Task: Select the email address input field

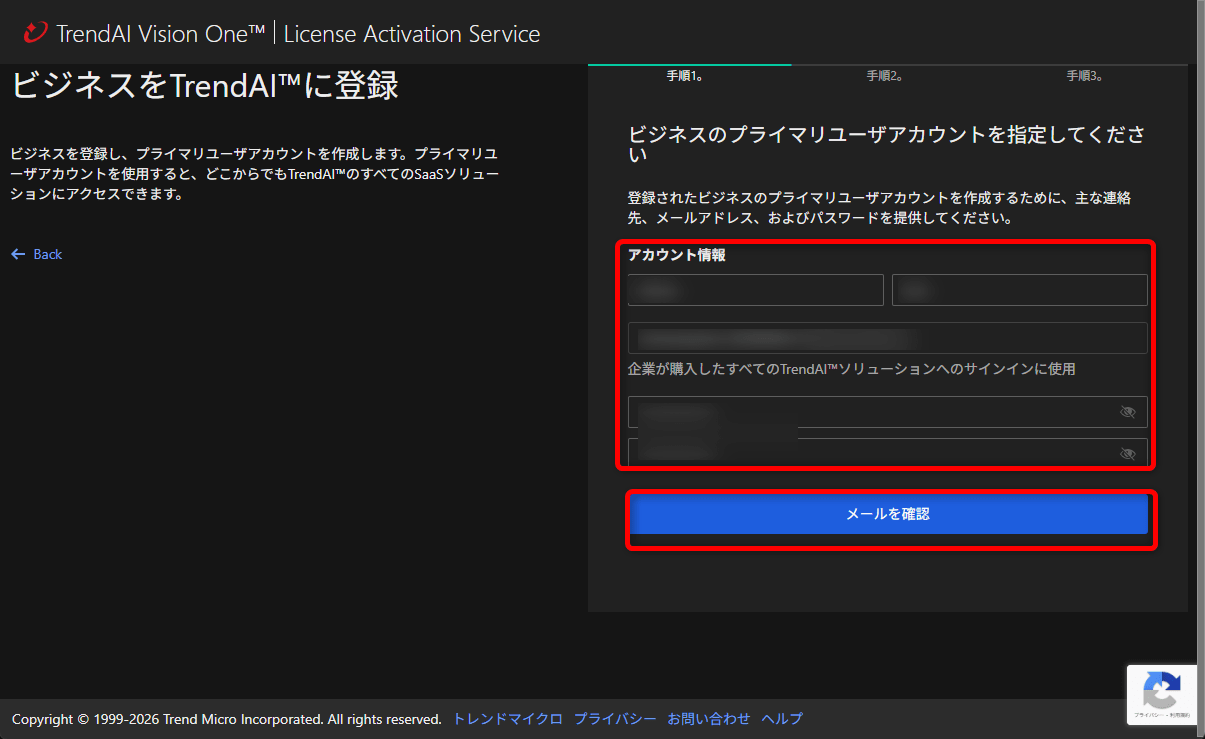Action: (x=887, y=337)
